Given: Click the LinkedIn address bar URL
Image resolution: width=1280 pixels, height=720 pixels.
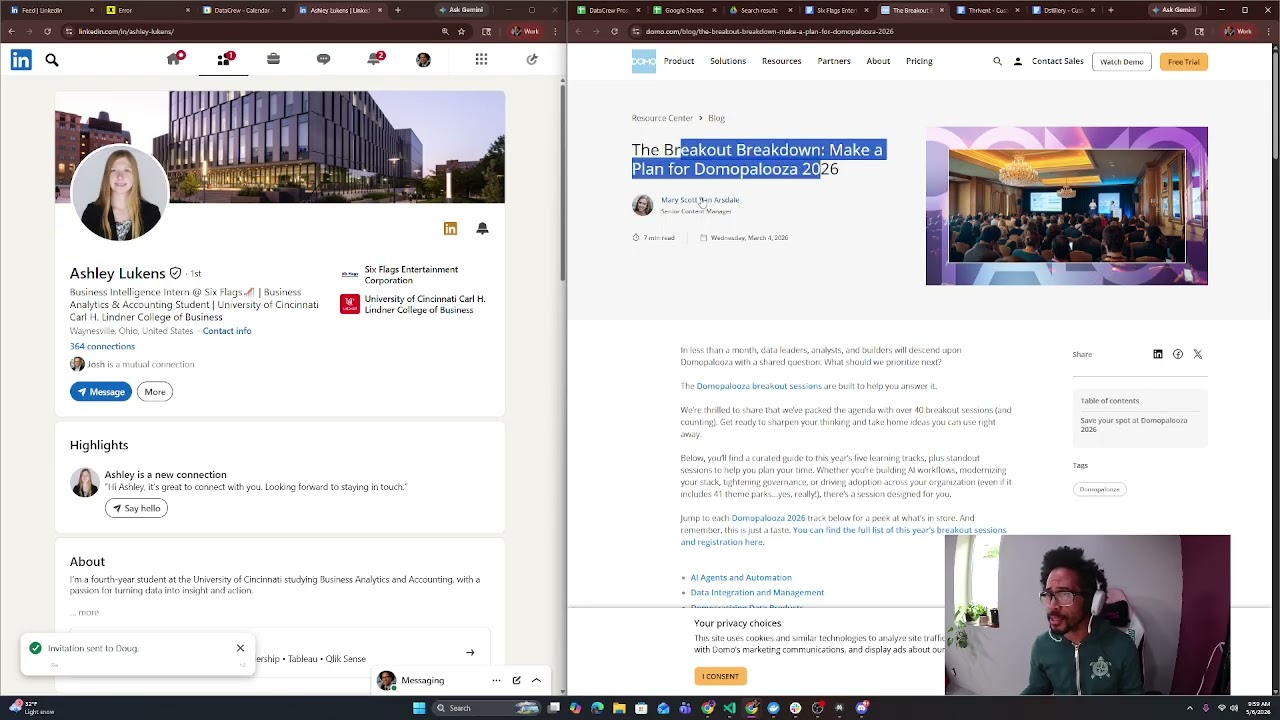Looking at the screenshot, I should point(126,31).
